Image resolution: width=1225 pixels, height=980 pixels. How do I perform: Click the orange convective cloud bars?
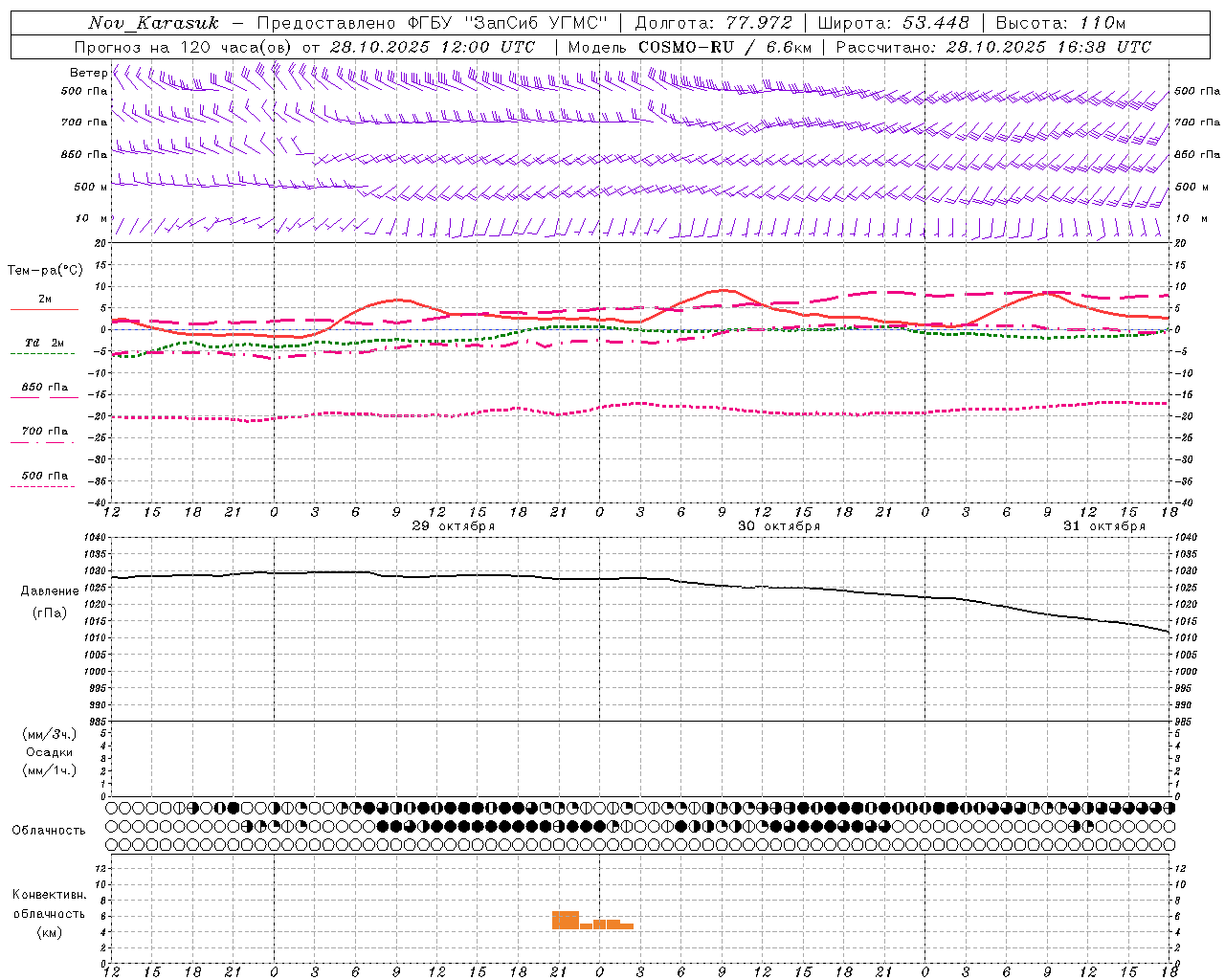(592, 921)
